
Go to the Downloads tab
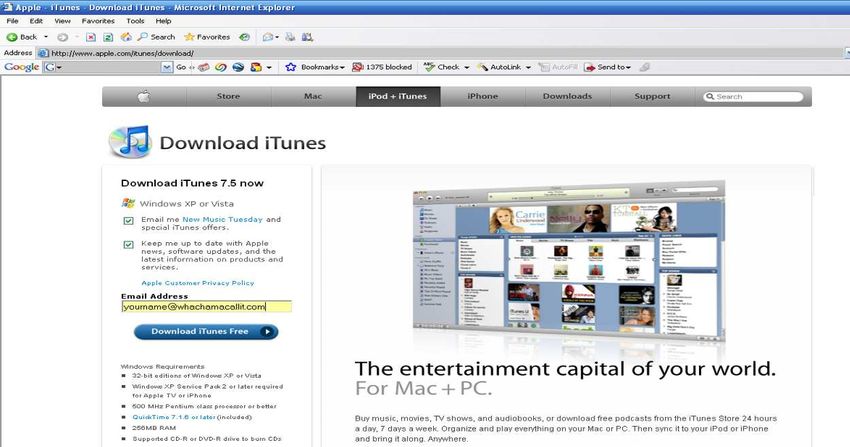pos(568,96)
